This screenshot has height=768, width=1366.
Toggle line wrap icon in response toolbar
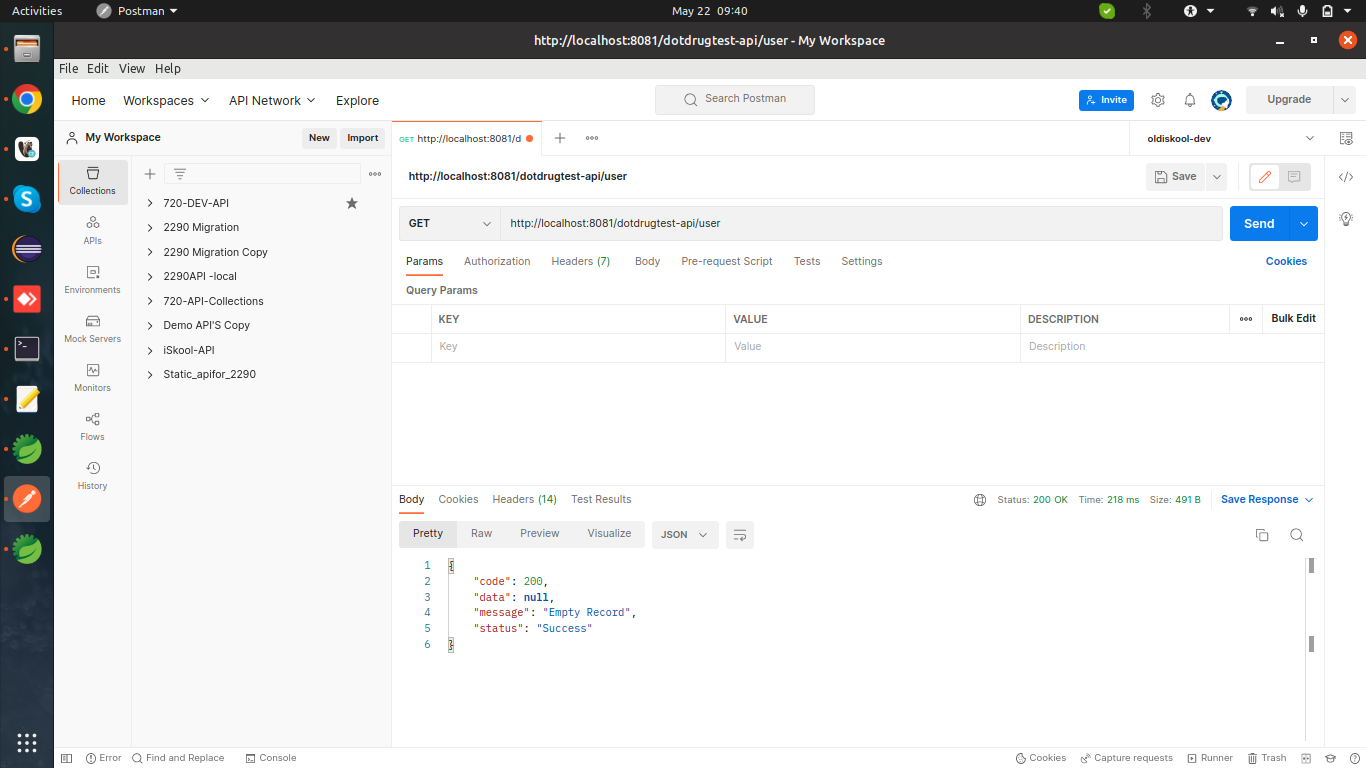740,535
